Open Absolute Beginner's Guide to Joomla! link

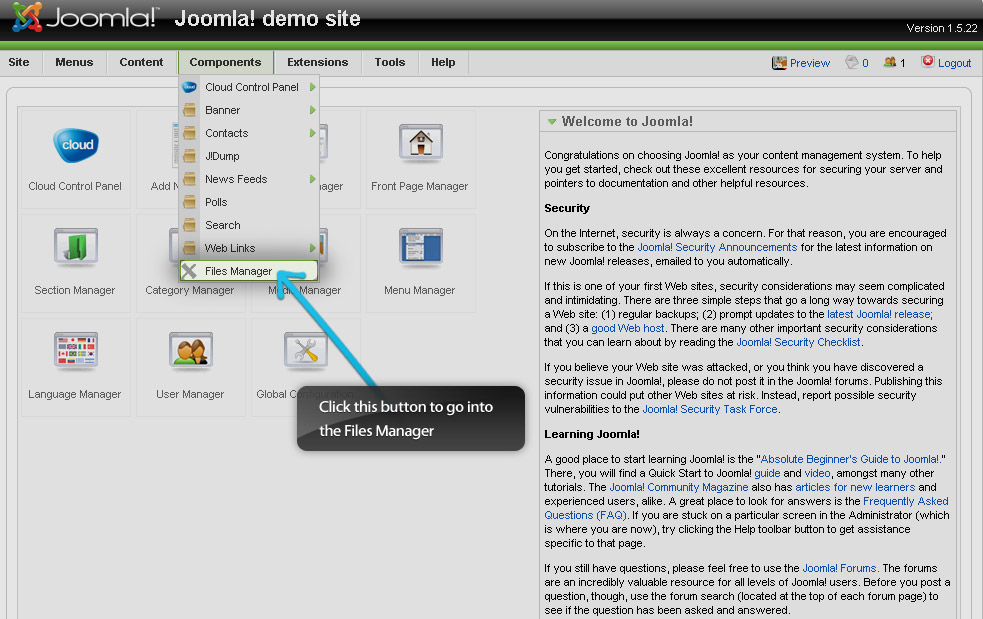click(850, 459)
